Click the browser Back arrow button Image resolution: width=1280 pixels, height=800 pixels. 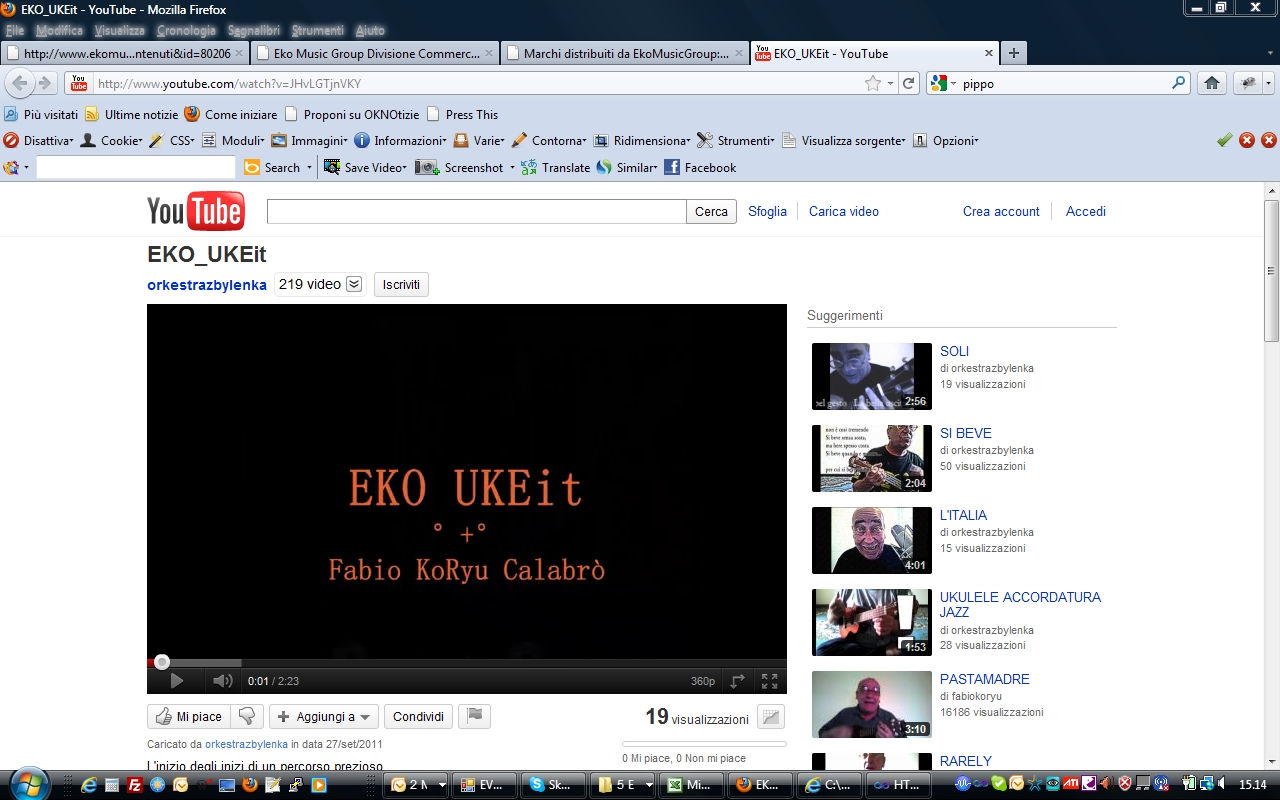point(21,83)
